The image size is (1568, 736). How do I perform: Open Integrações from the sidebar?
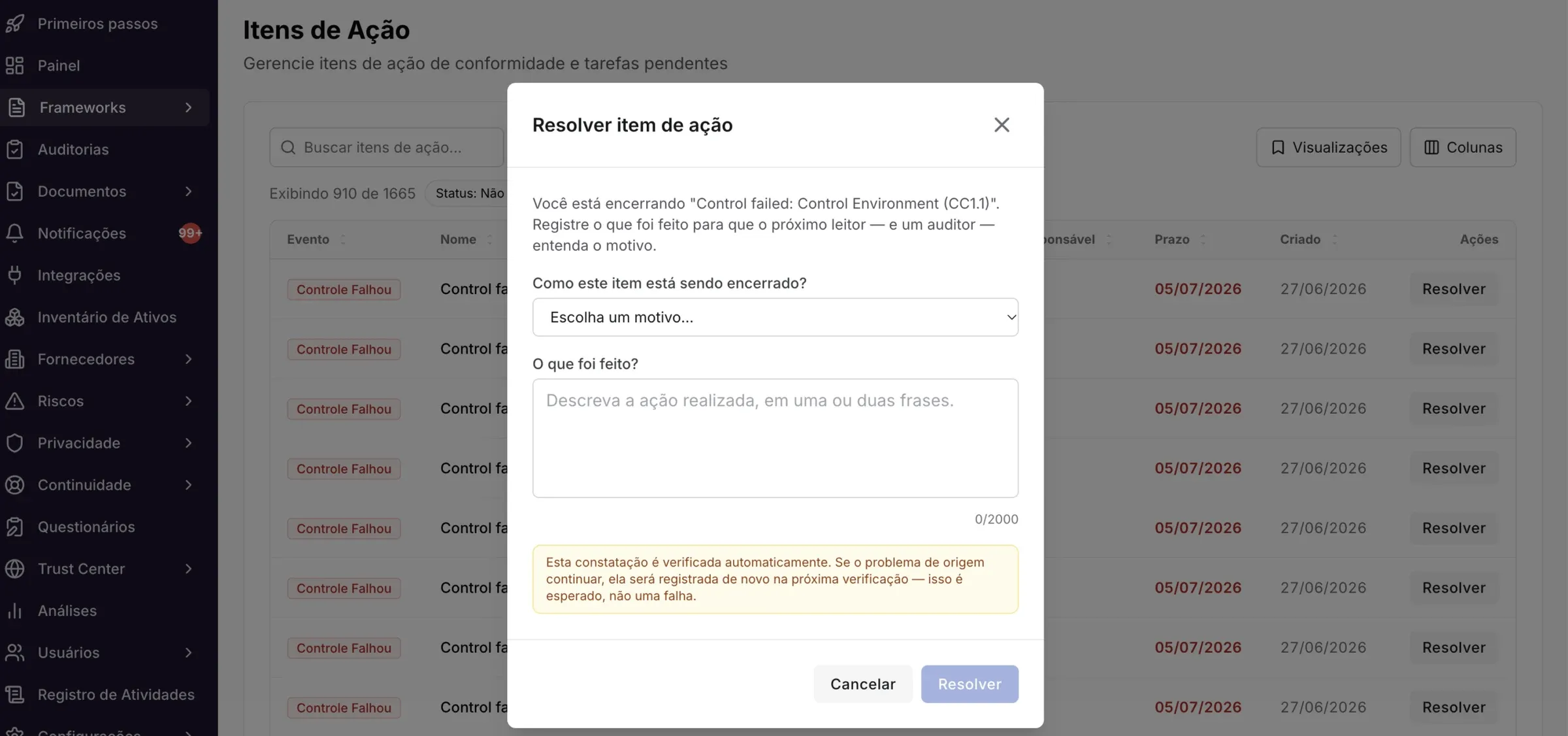coord(105,275)
